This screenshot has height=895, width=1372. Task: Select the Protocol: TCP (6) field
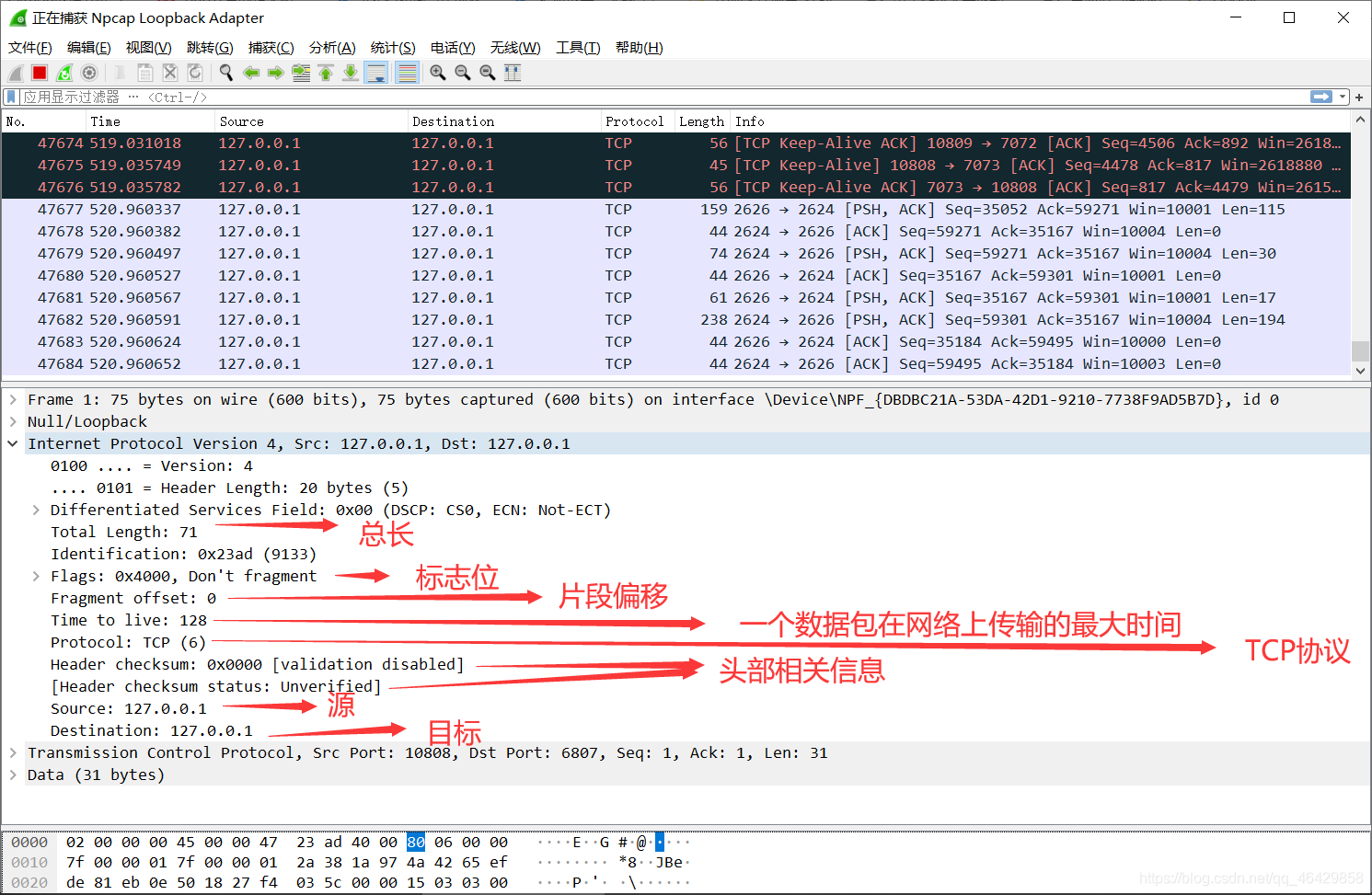128,642
